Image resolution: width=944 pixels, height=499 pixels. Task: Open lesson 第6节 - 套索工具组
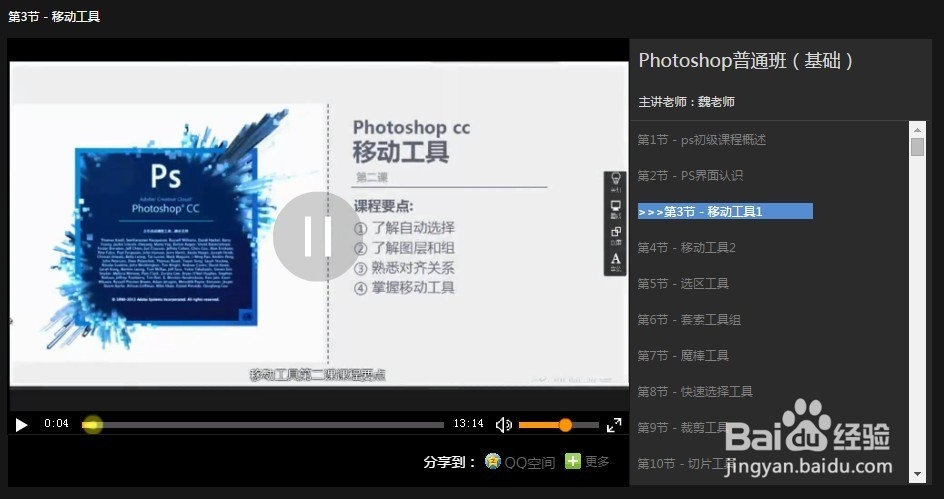tap(689, 319)
